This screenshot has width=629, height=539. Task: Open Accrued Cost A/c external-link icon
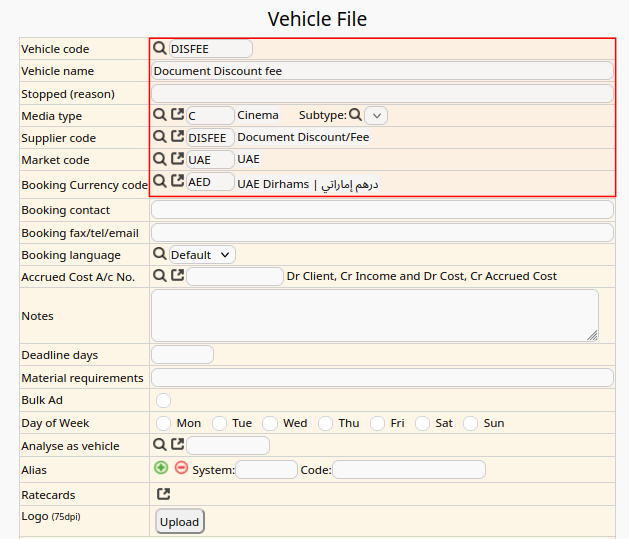(177, 275)
